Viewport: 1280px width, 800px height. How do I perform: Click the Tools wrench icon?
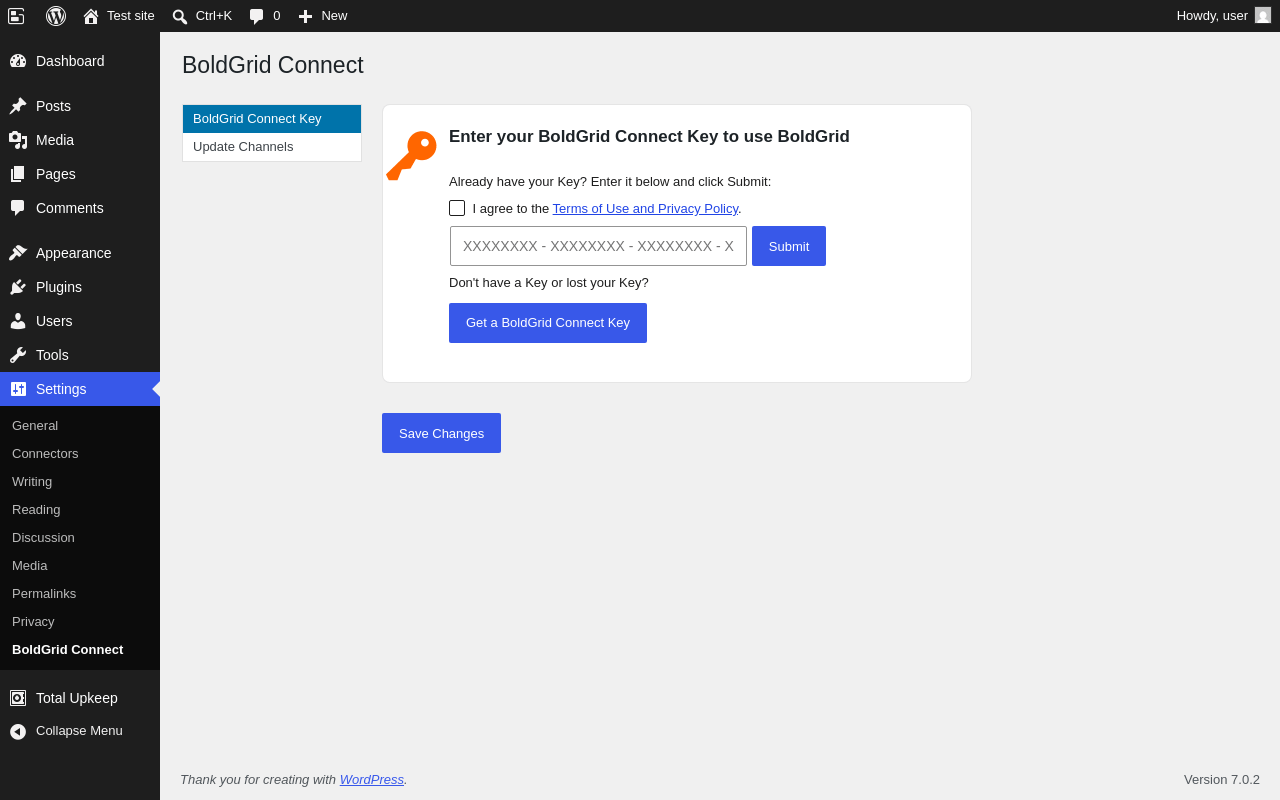click(18, 355)
